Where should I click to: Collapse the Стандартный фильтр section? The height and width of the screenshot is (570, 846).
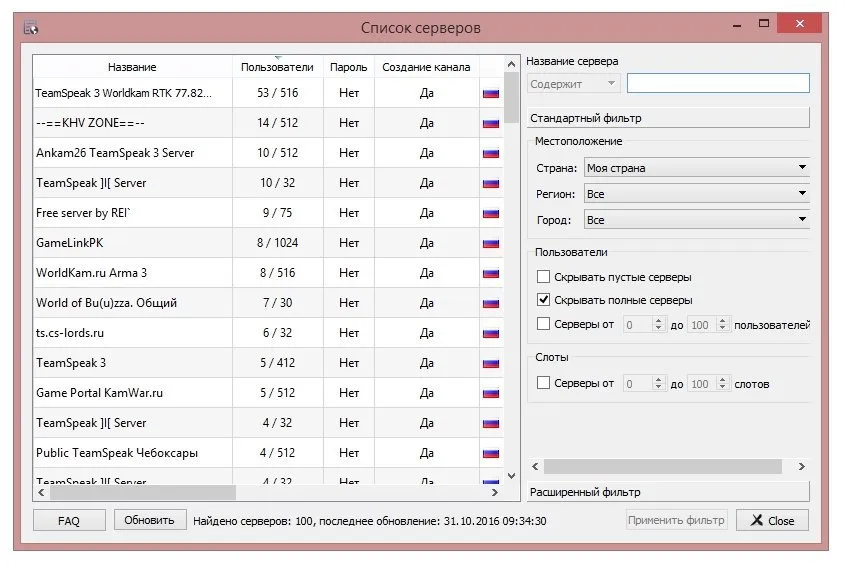668,118
